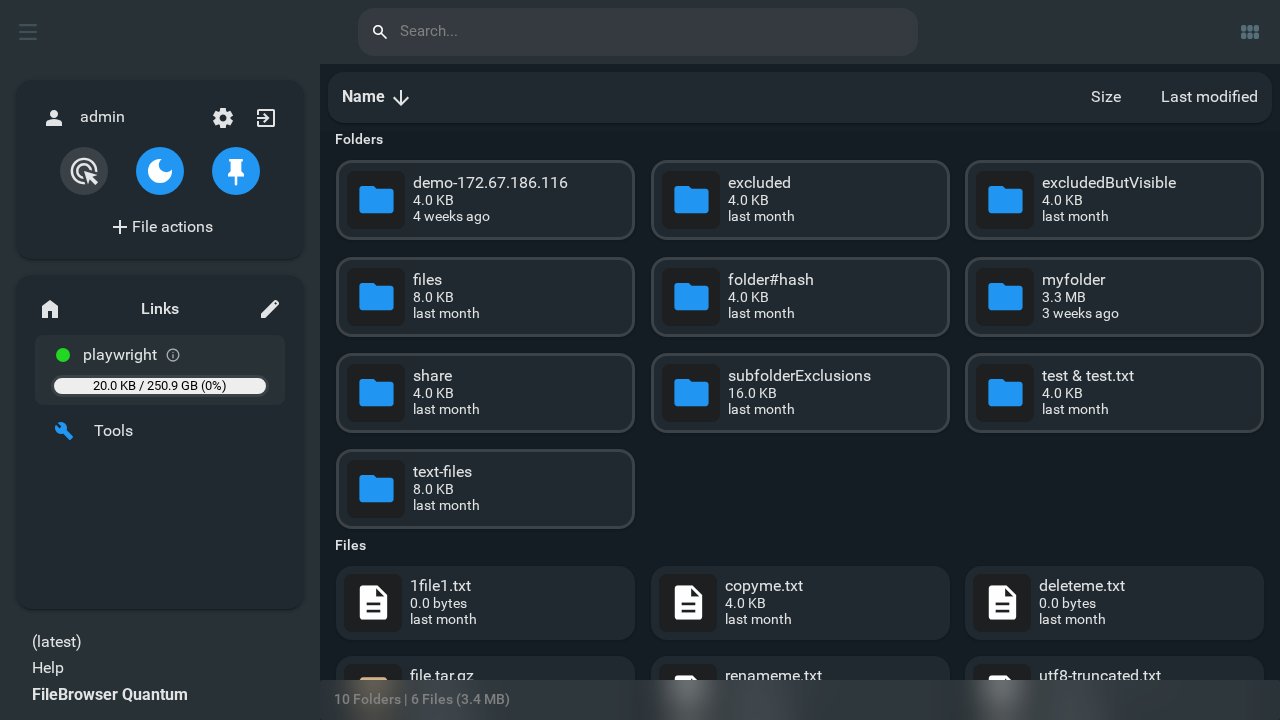1280x720 pixels.
Task: Click the 1file1.txt file name
Action: pyautogui.click(x=440, y=586)
